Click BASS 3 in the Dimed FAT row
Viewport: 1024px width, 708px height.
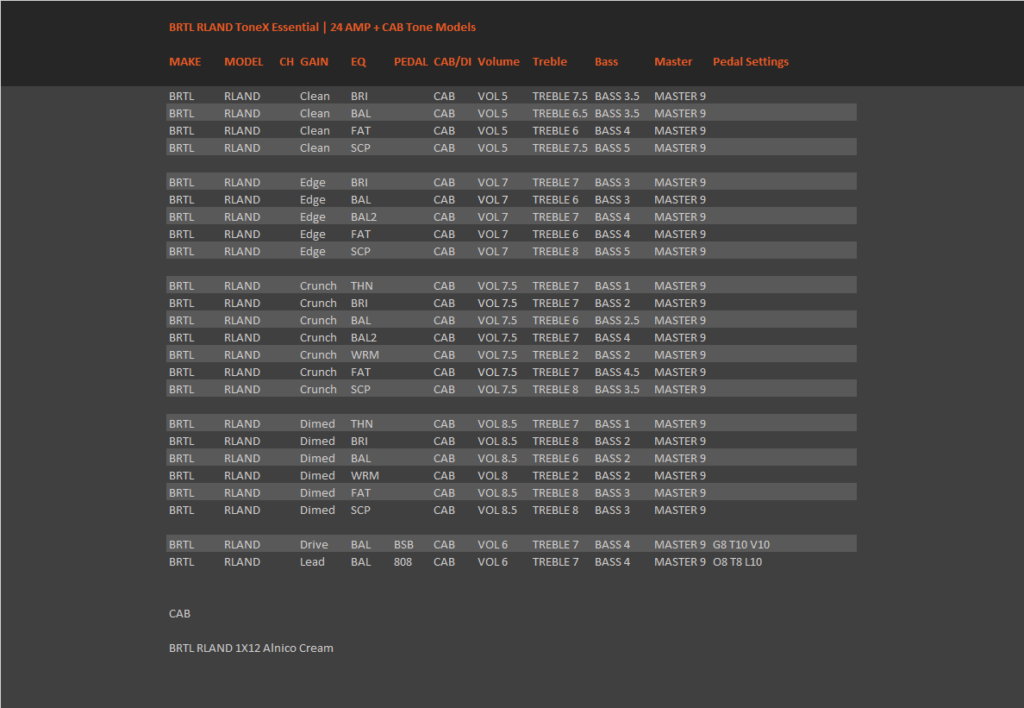[612, 492]
